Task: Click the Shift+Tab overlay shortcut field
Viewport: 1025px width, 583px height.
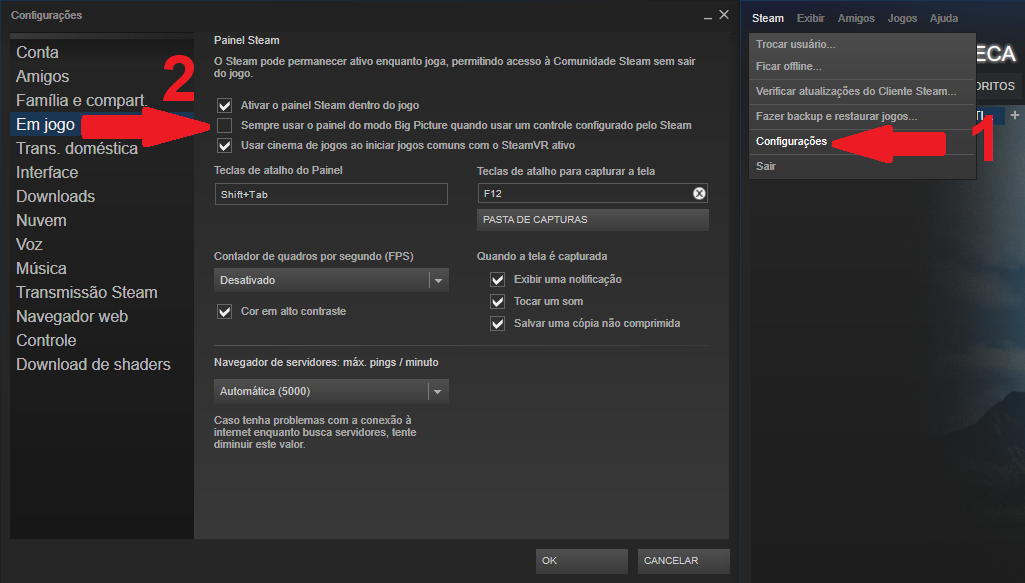Action: 331,194
